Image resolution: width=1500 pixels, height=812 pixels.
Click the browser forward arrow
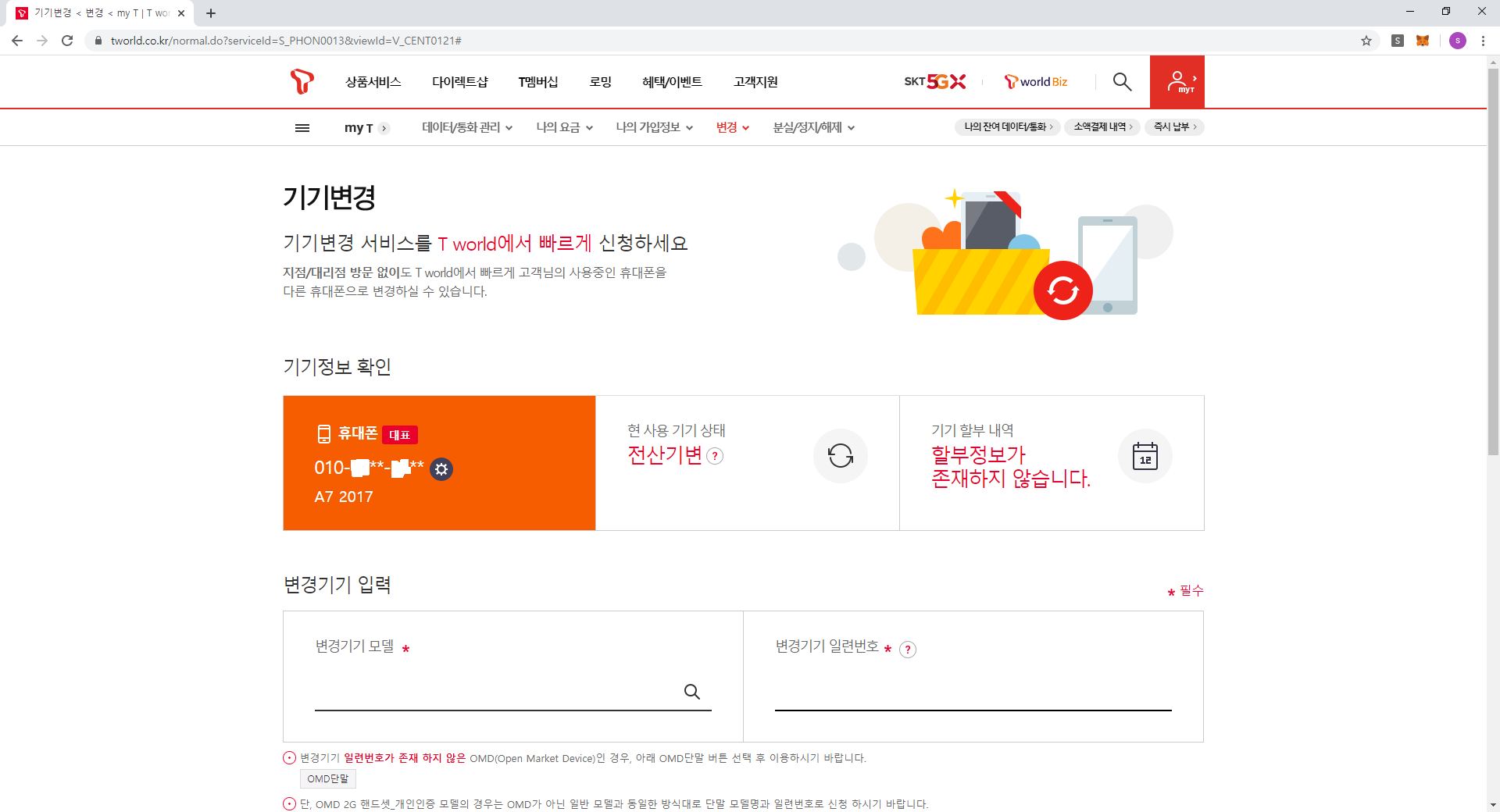[x=42, y=41]
